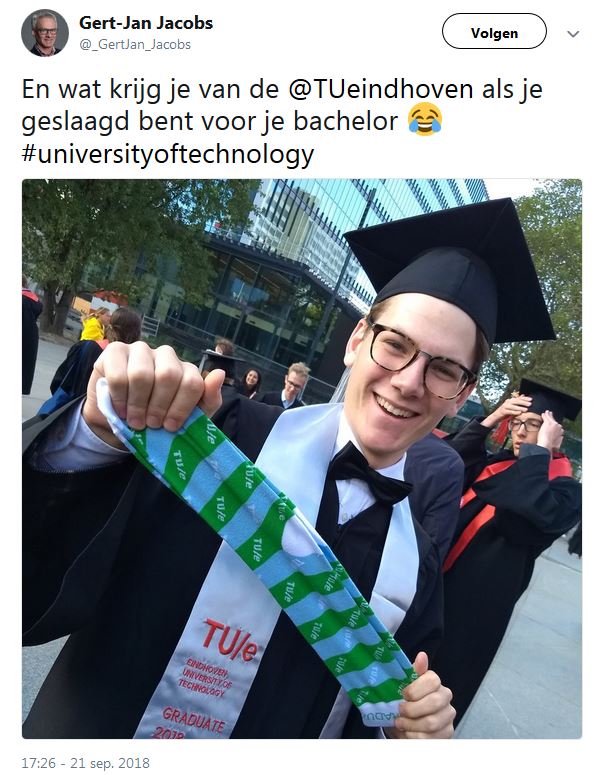The height and width of the screenshot is (775, 599).
Task: Open the tweet timestamp 17:26
Action: [39, 763]
